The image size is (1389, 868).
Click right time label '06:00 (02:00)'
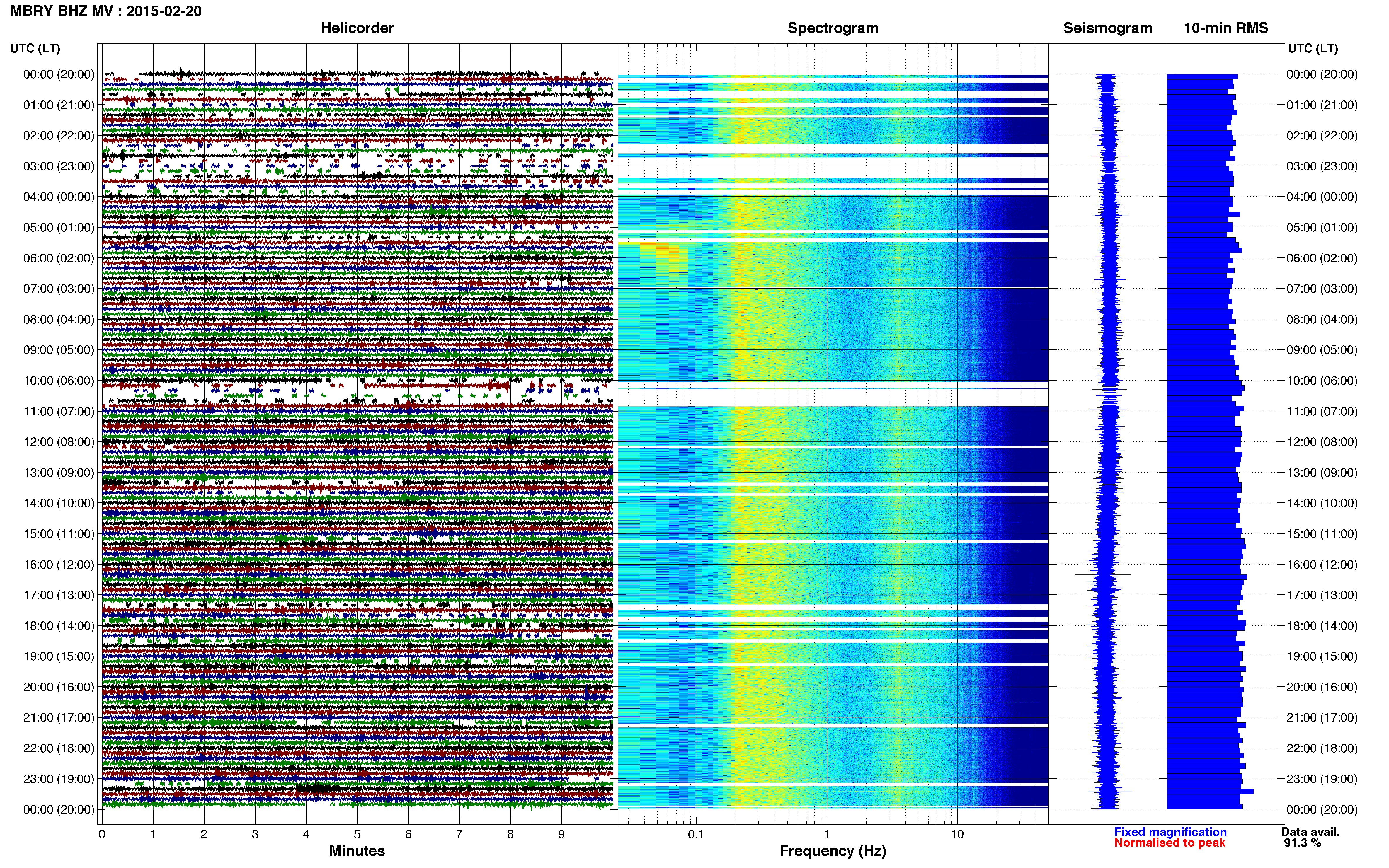tap(1322, 258)
